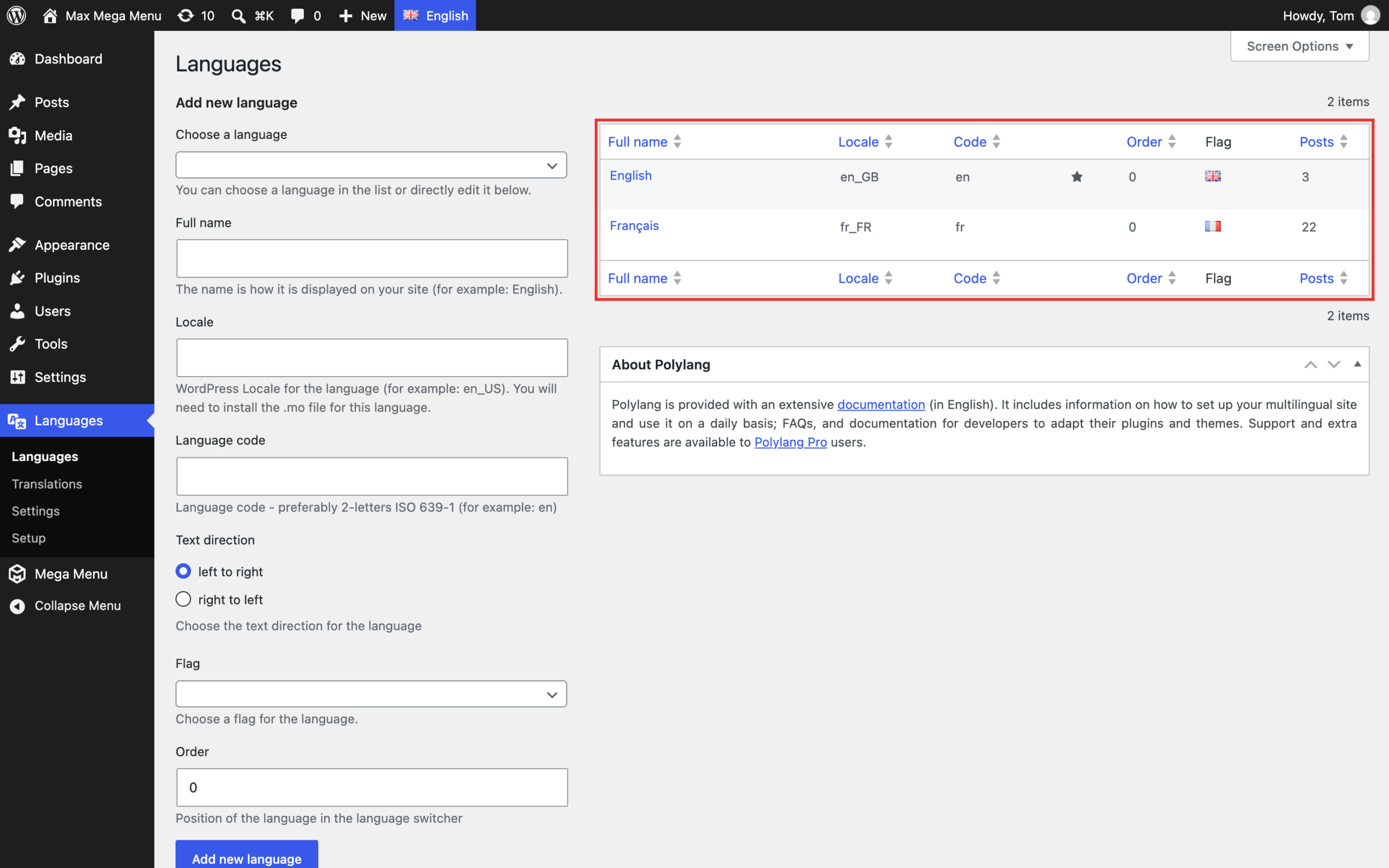
Task: Move About Polylang box down
Action: click(1334, 365)
